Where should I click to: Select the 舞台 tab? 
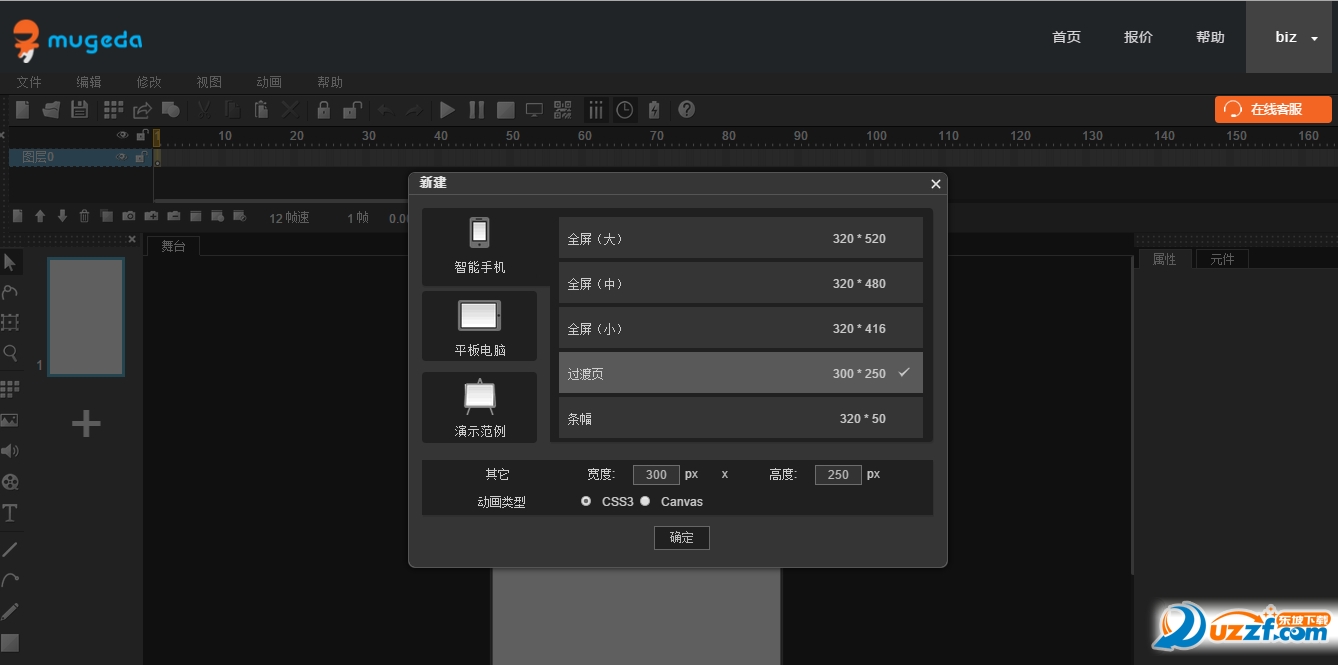tap(173, 246)
